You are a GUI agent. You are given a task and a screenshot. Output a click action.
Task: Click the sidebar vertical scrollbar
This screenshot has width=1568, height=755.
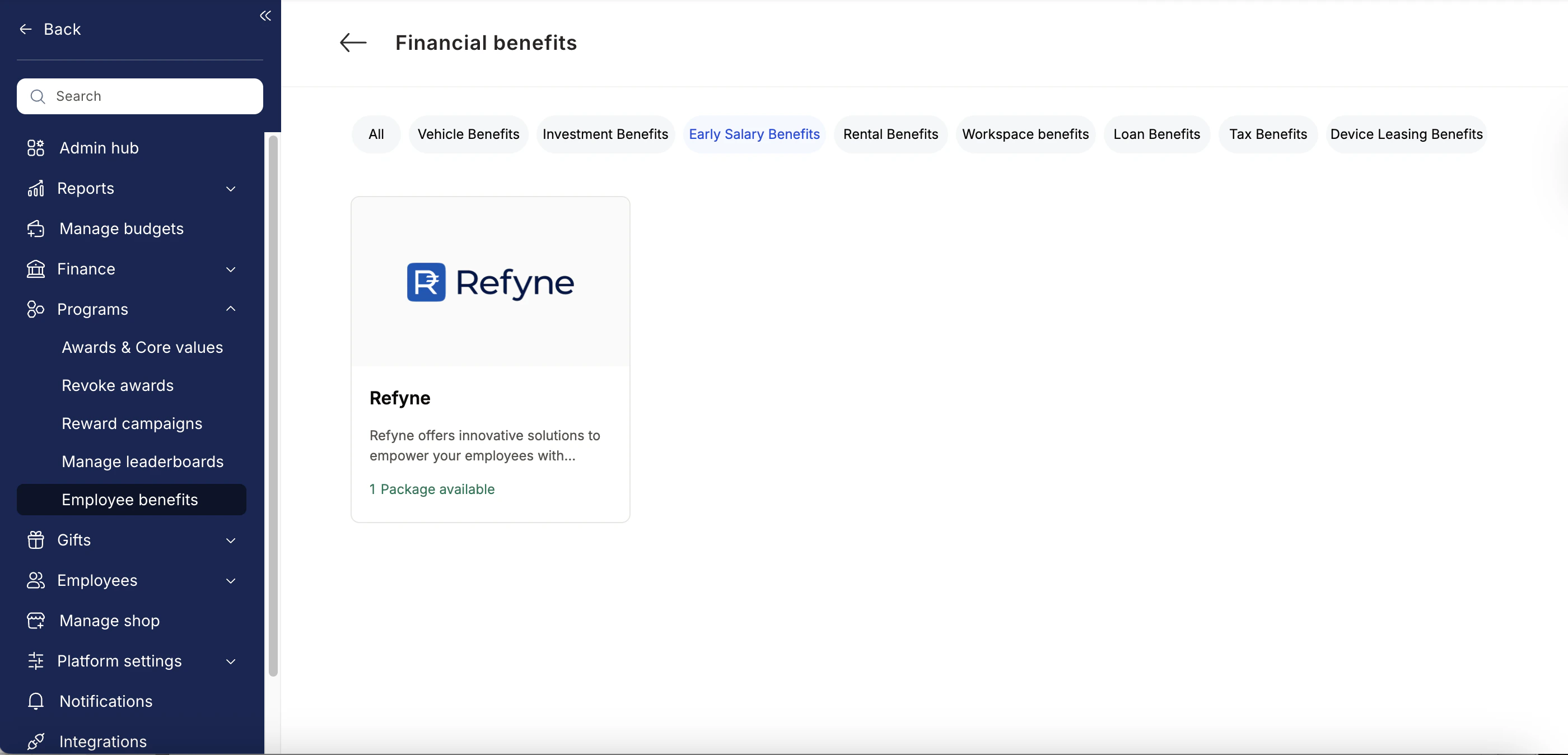coord(273,406)
